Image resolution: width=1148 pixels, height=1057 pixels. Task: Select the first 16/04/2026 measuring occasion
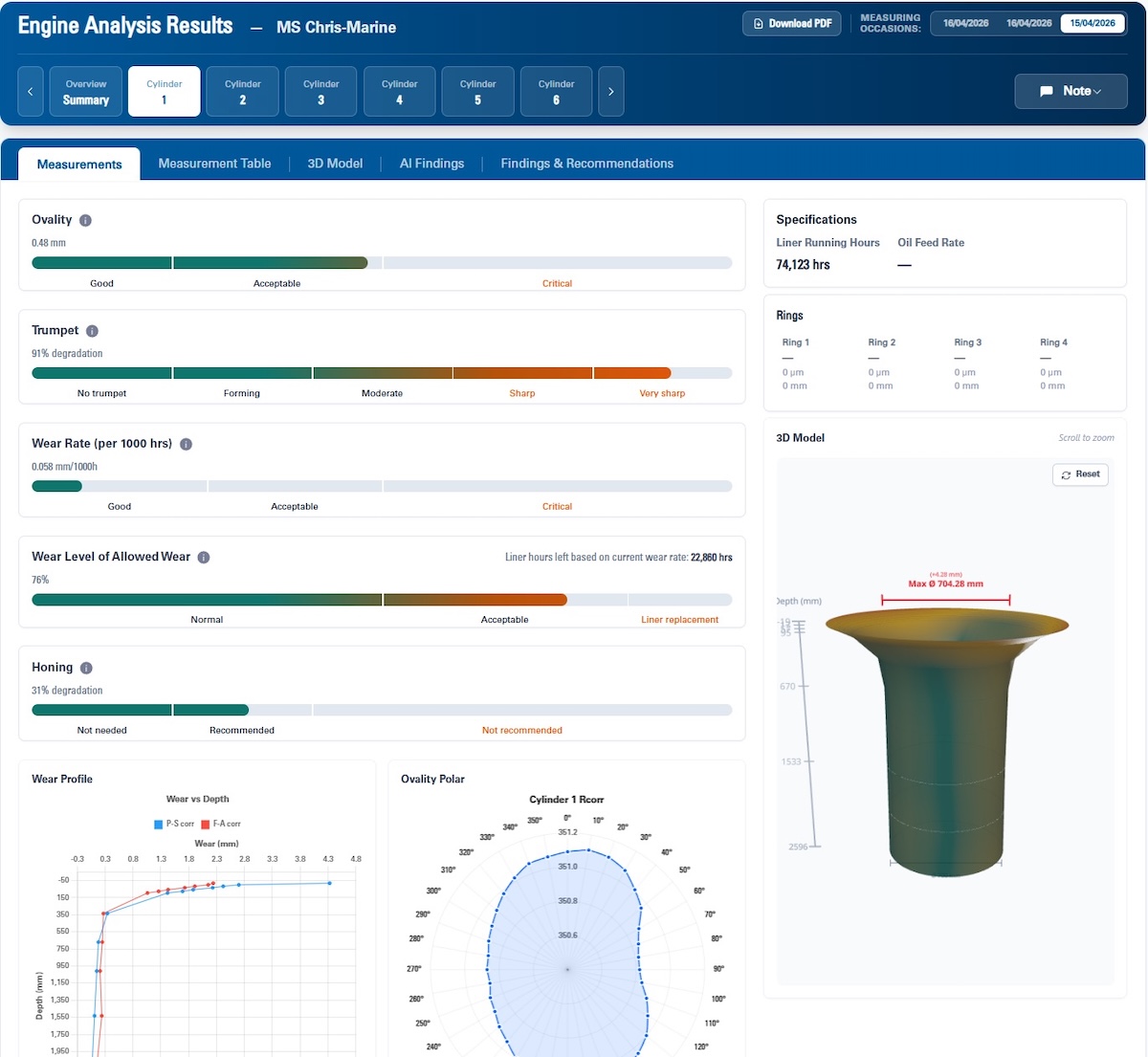pos(965,23)
